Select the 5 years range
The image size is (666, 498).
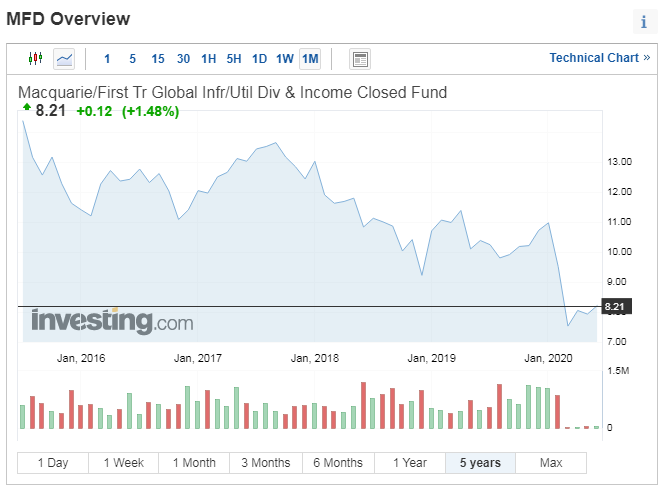point(480,463)
